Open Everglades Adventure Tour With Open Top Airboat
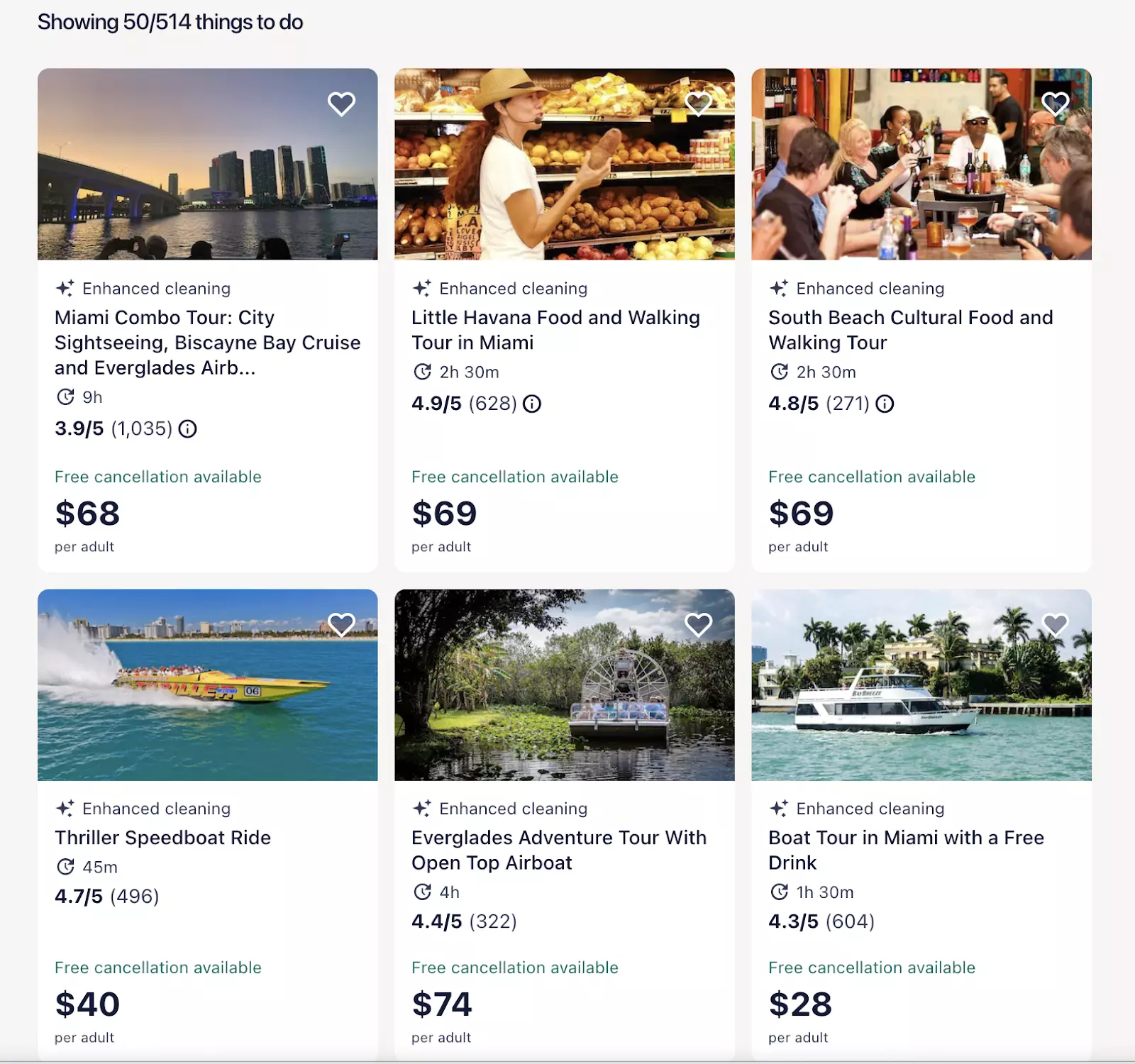 coord(559,850)
